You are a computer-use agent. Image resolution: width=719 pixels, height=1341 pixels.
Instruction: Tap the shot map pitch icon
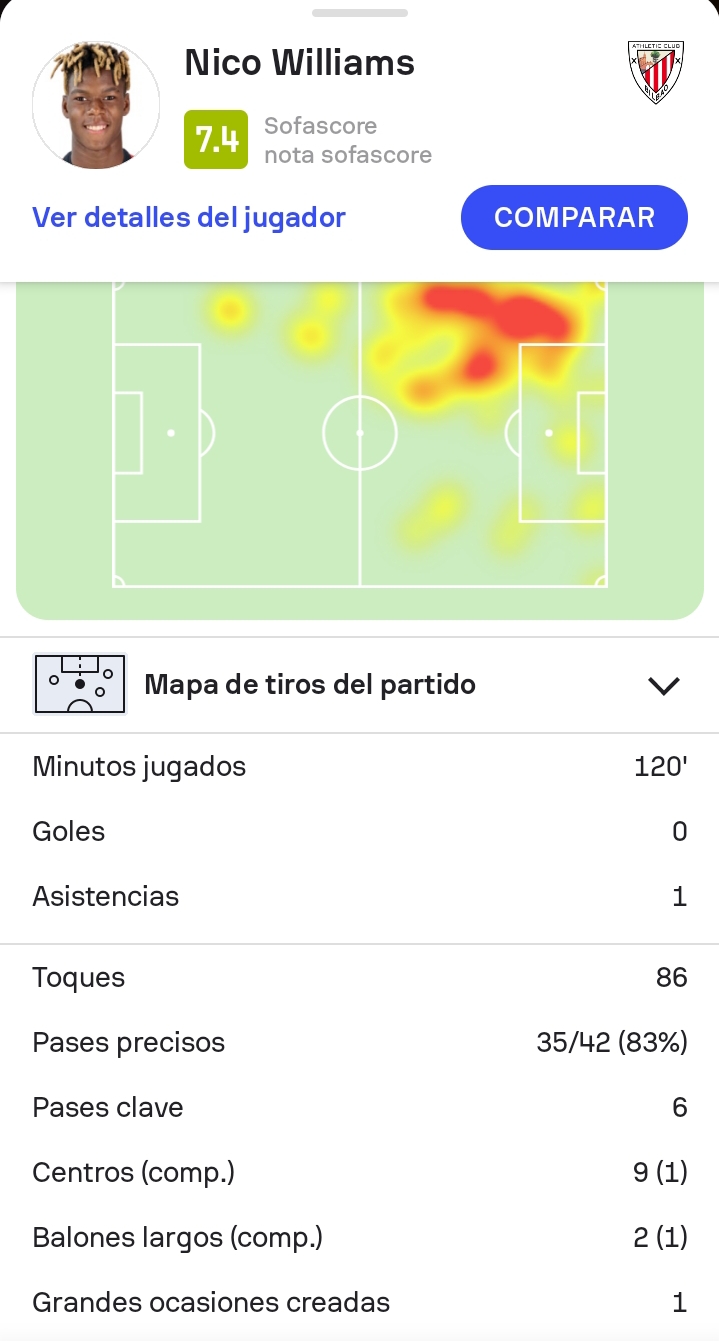[x=80, y=685]
